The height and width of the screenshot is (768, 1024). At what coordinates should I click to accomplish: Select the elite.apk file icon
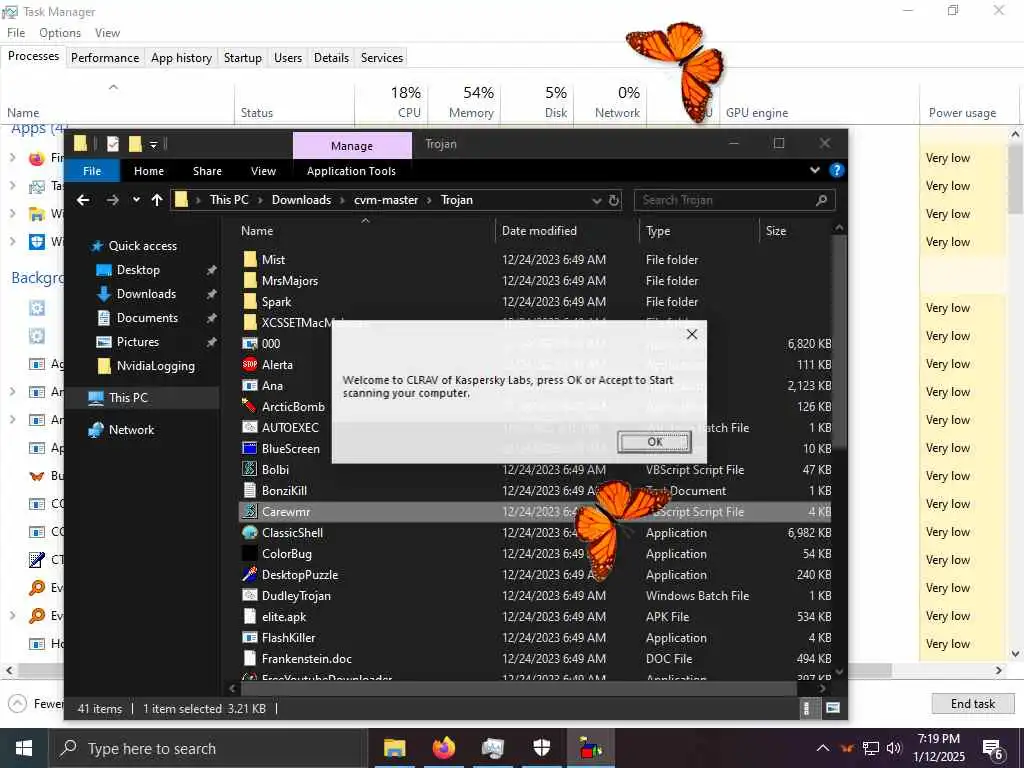[x=249, y=616]
